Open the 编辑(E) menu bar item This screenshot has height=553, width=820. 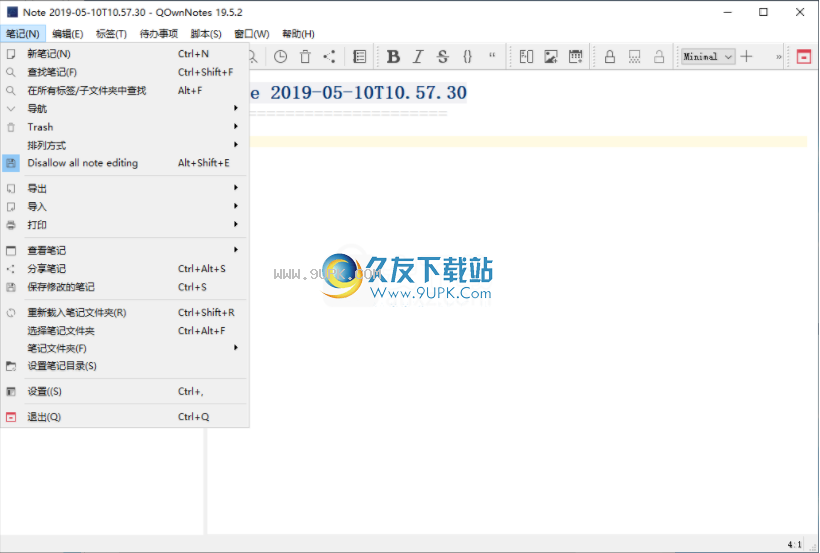tap(67, 34)
